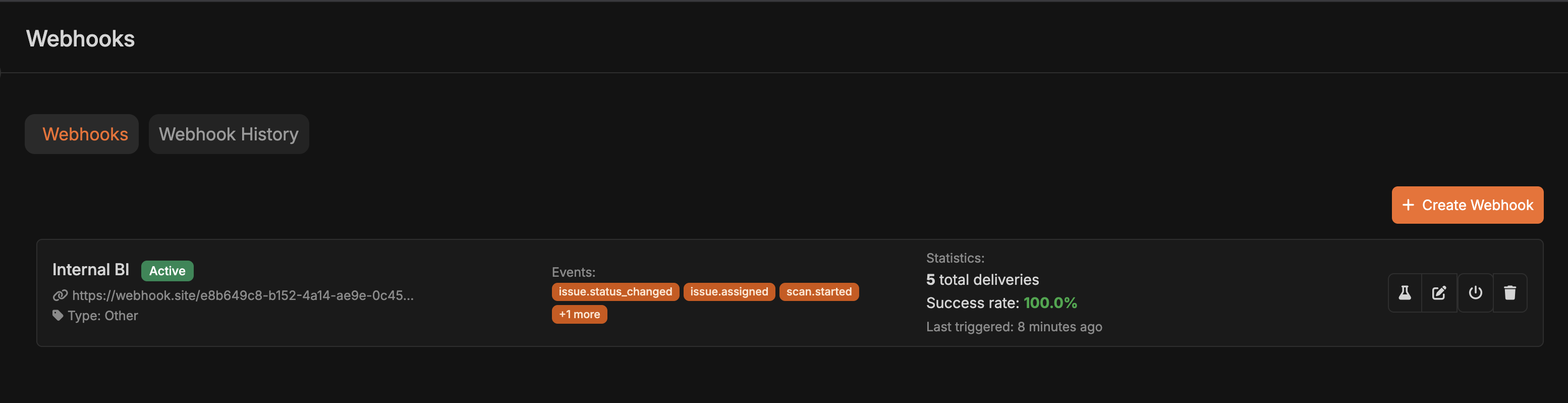Click the '5 total deliveries' statistic
1568x403 pixels.
(982, 279)
